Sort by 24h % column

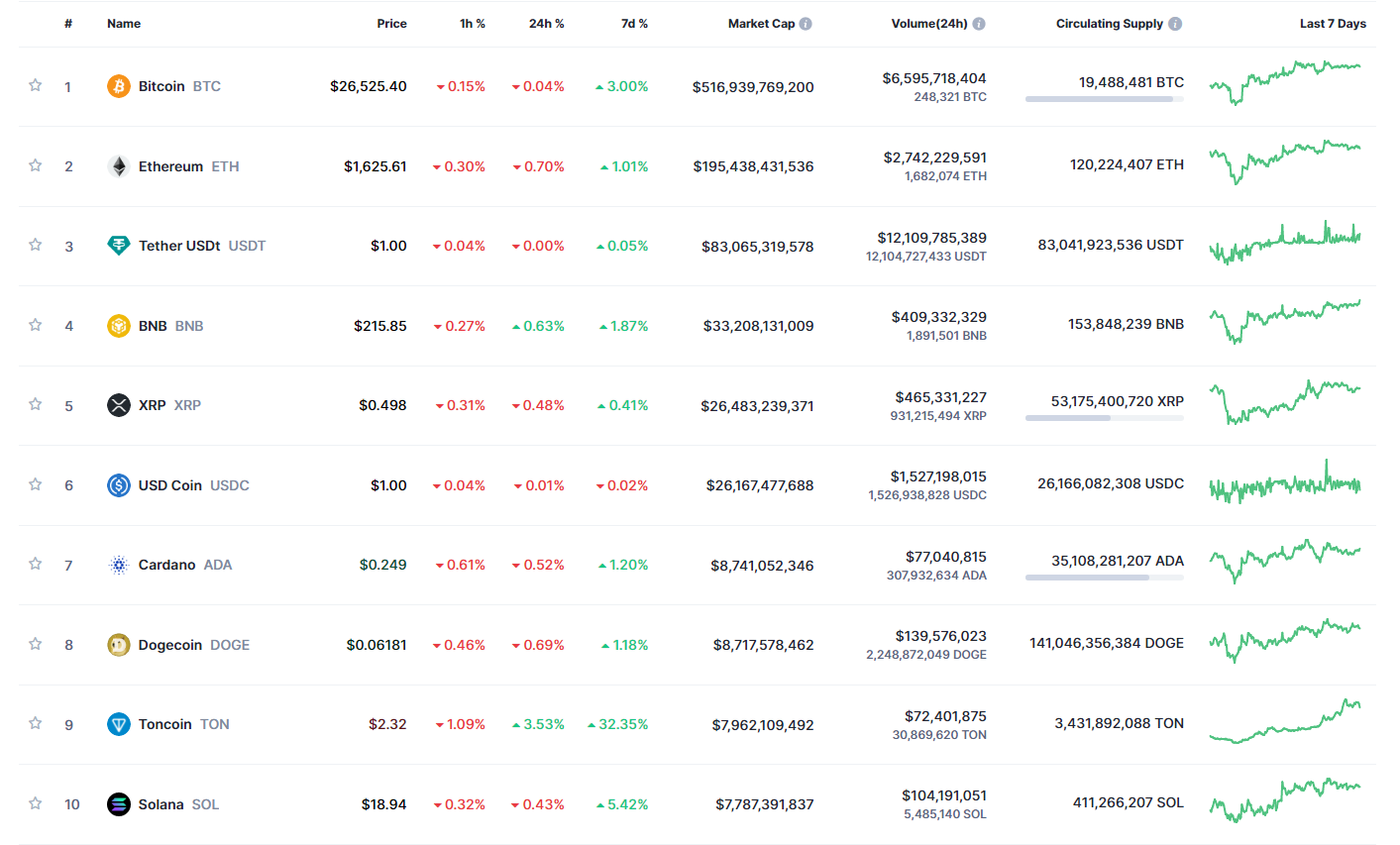[547, 24]
